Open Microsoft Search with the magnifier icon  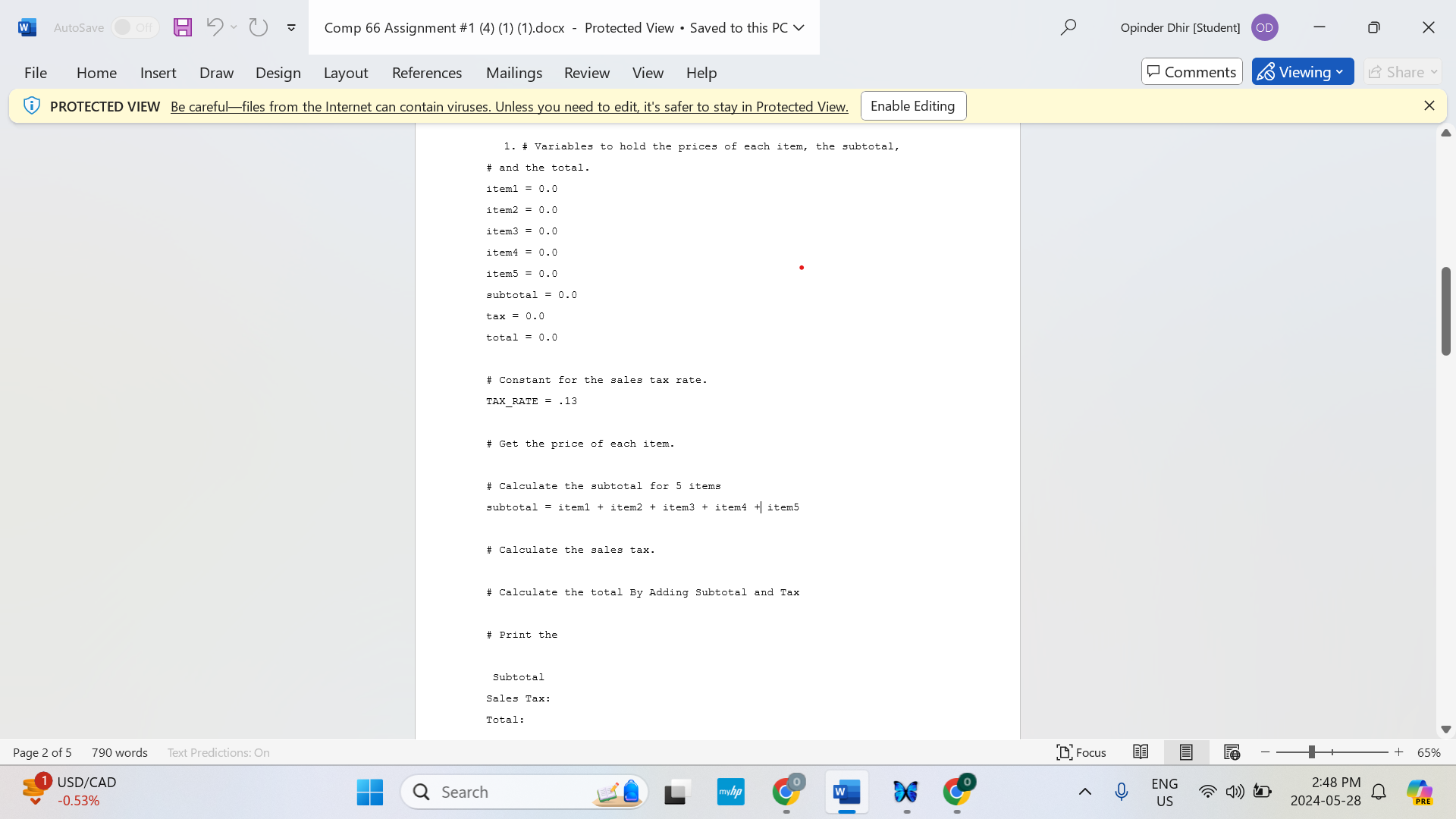pos(1068,27)
